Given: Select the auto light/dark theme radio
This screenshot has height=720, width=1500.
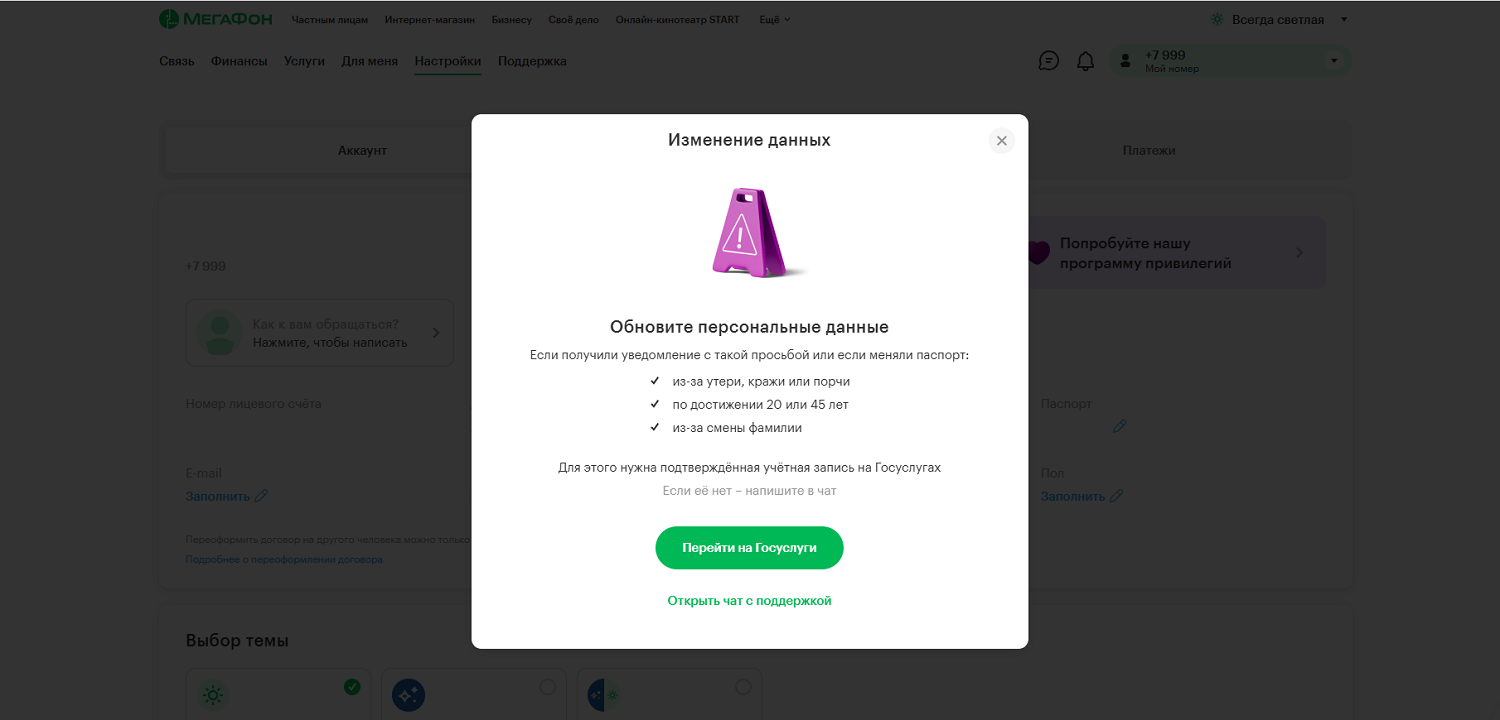Looking at the screenshot, I should click(743, 687).
